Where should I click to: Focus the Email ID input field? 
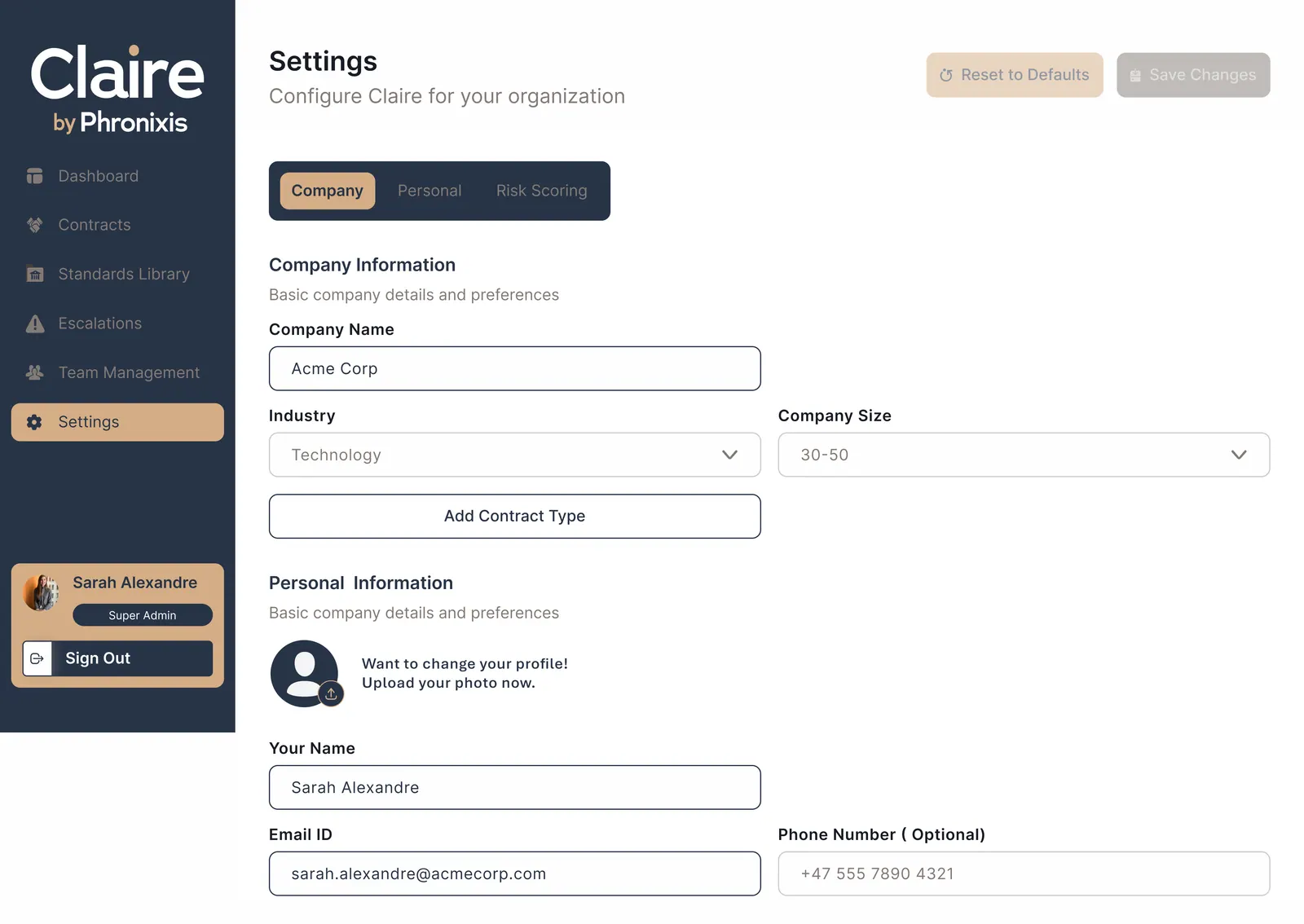click(514, 873)
